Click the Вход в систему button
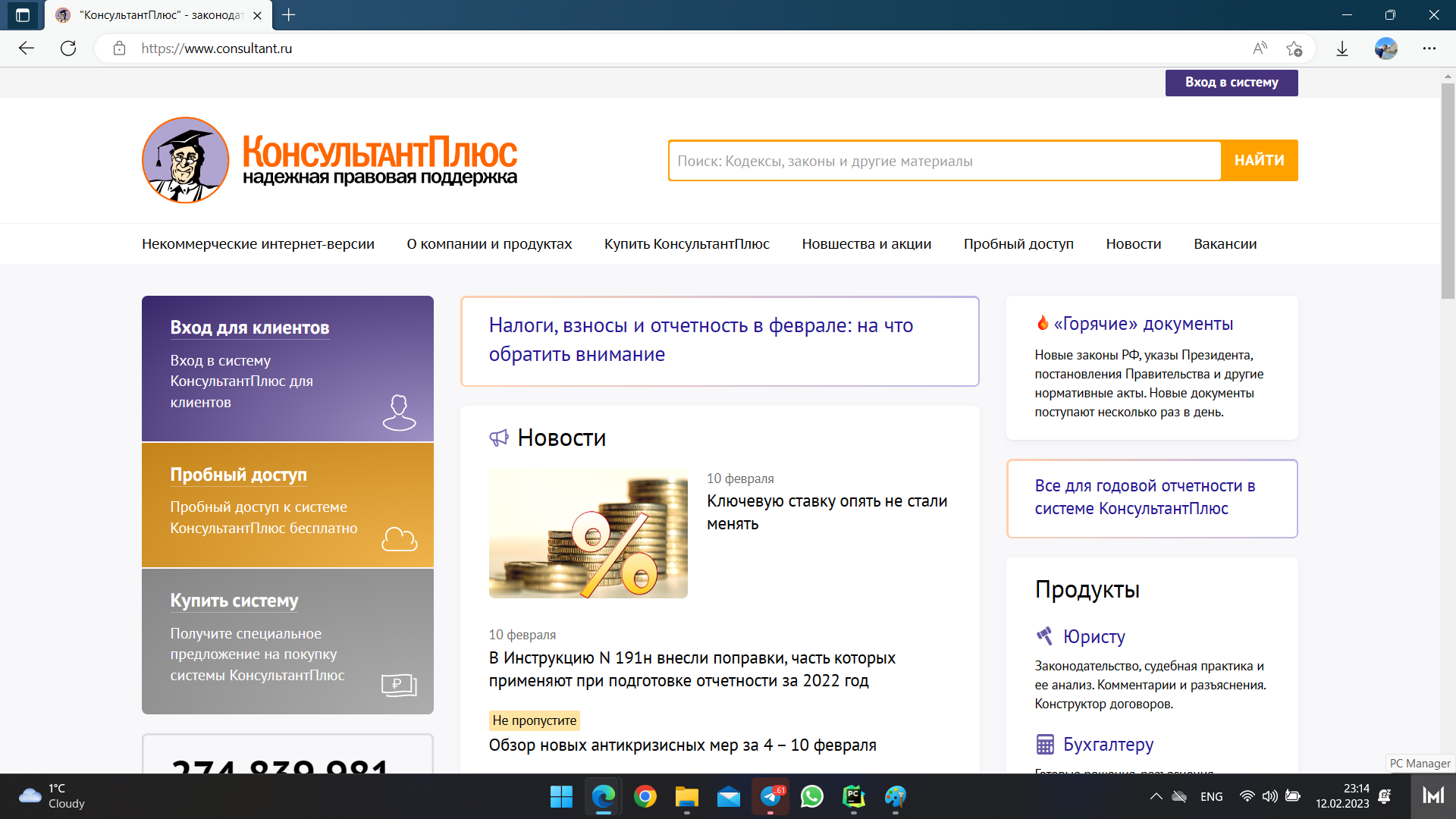 click(x=1232, y=83)
